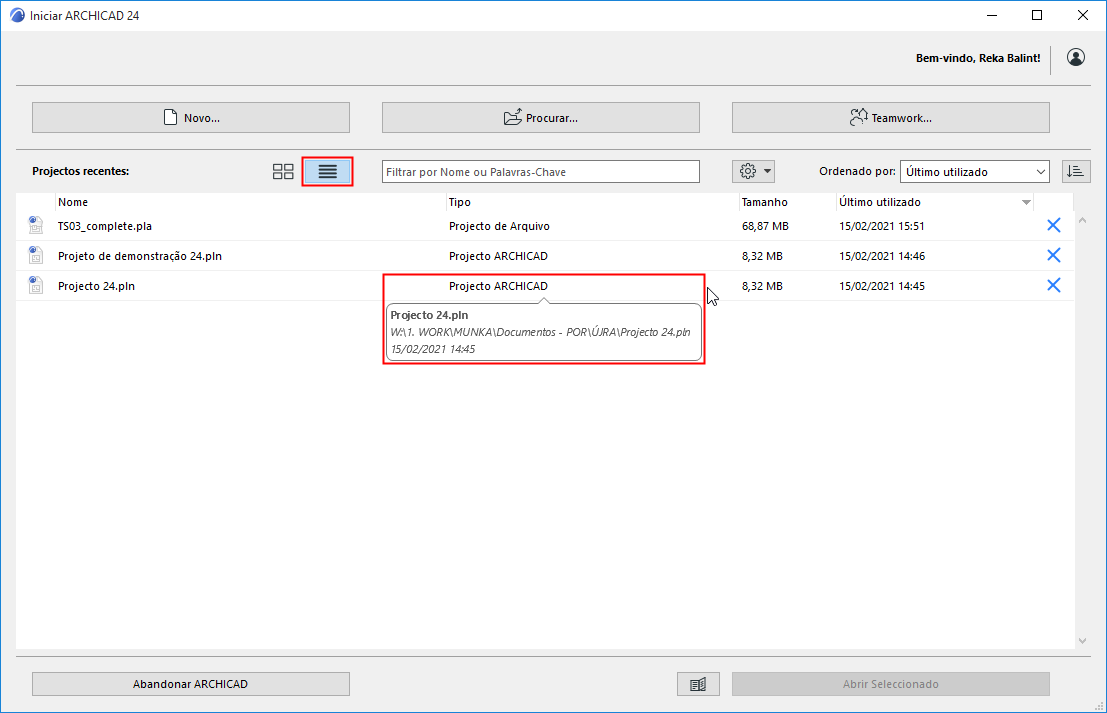Click sort arrow in Último utilizado column
This screenshot has width=1107, height=713.
coord(1026,203)
